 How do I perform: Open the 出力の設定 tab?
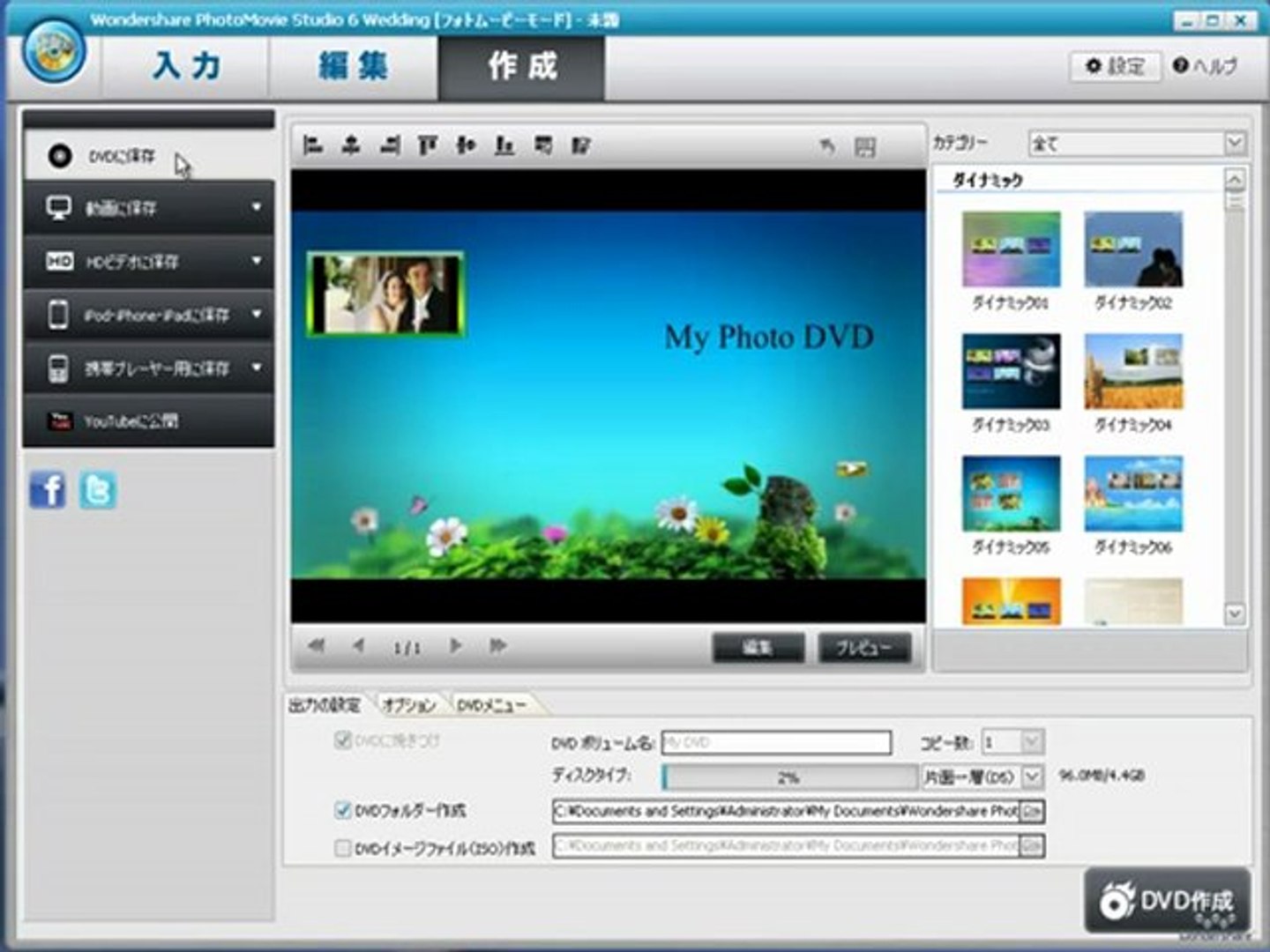pyautogui.click(x=324, y=704)
